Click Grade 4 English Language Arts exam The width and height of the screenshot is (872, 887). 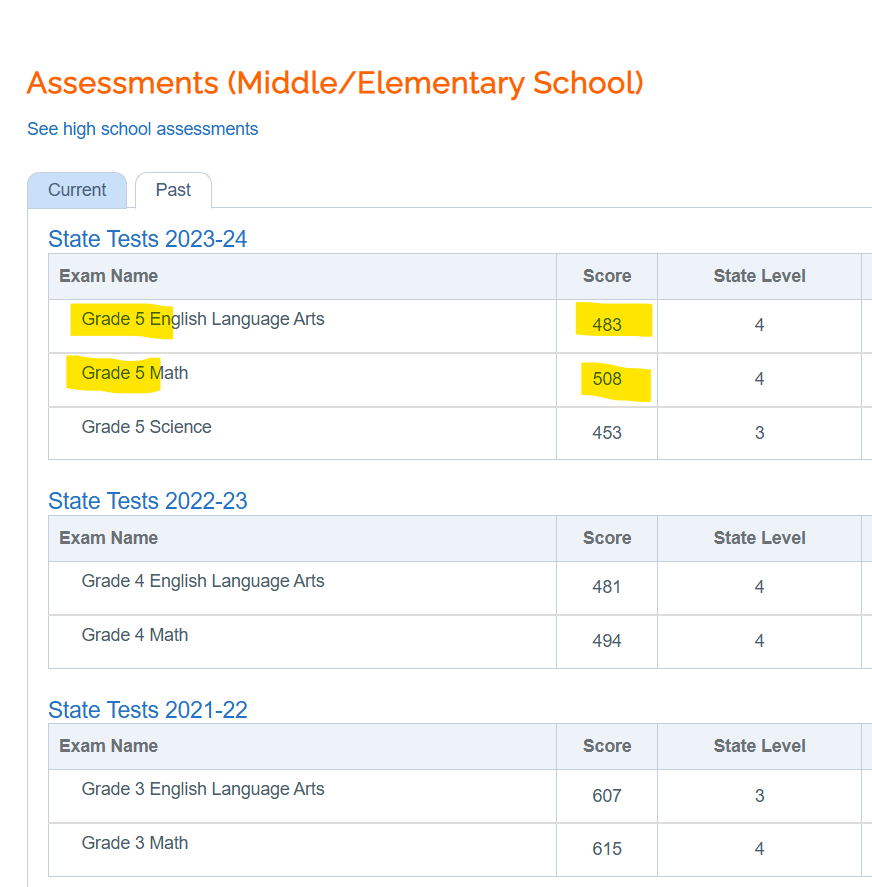[x=203, y=582]
